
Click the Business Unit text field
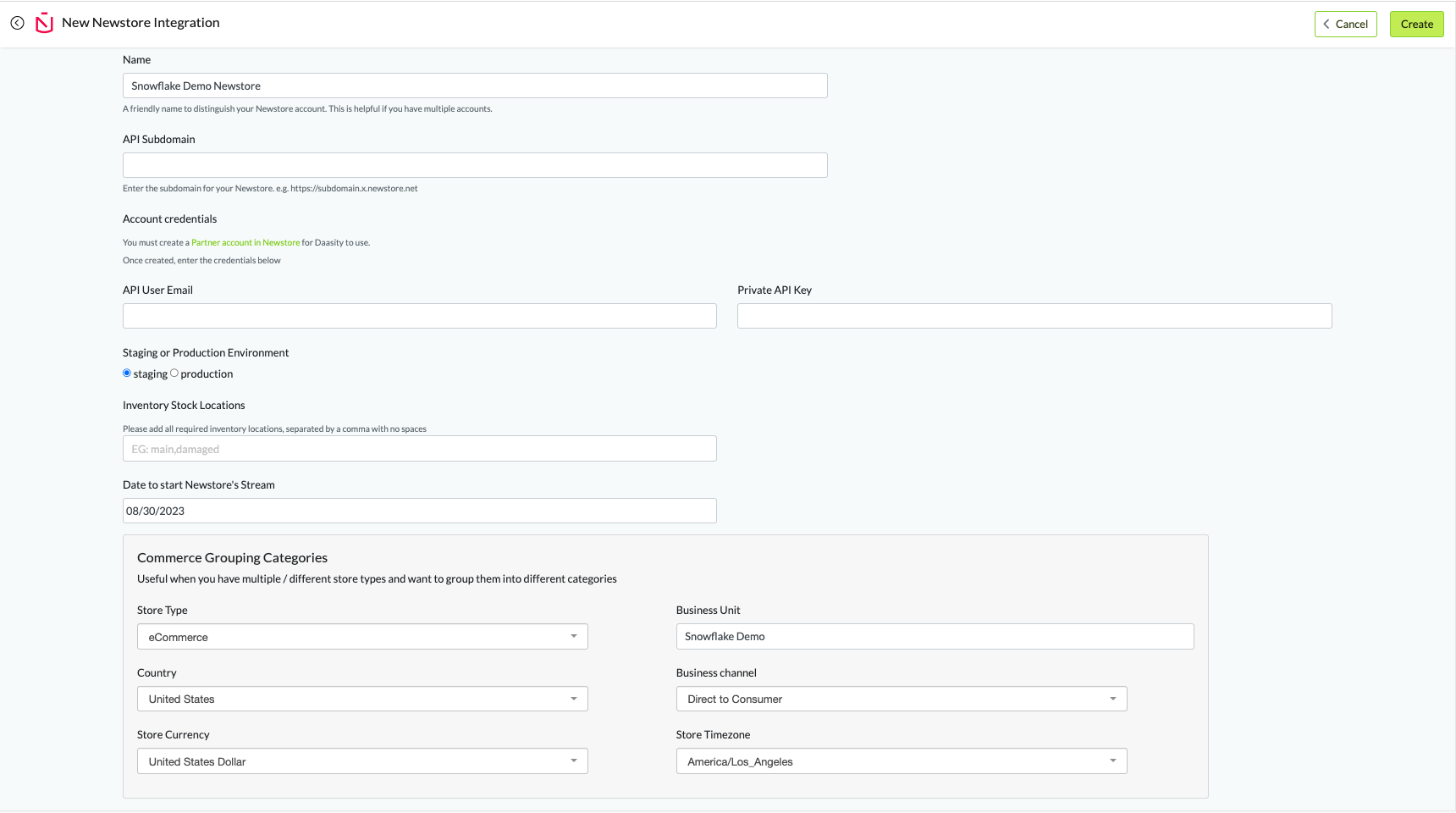(x=935, y=637)
